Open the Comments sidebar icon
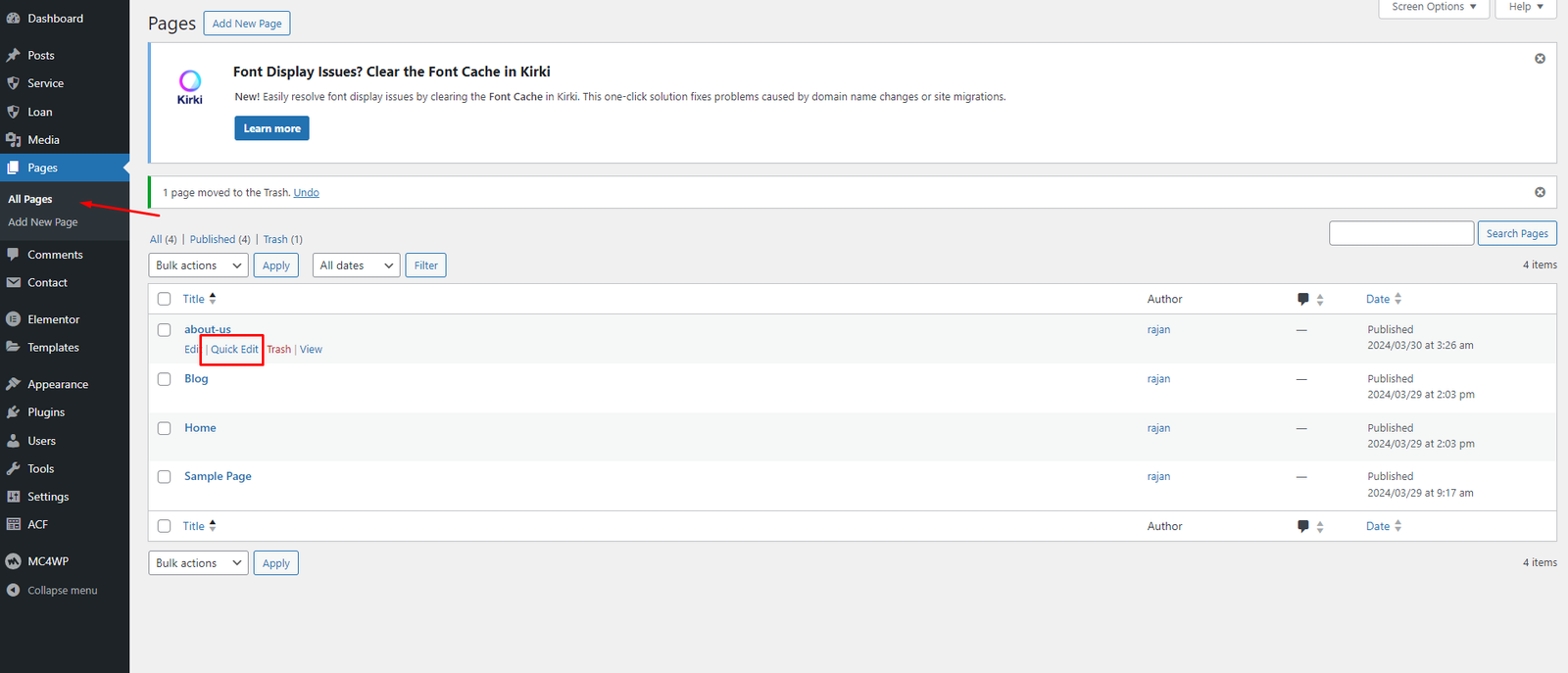 click(x=14, y=255)
